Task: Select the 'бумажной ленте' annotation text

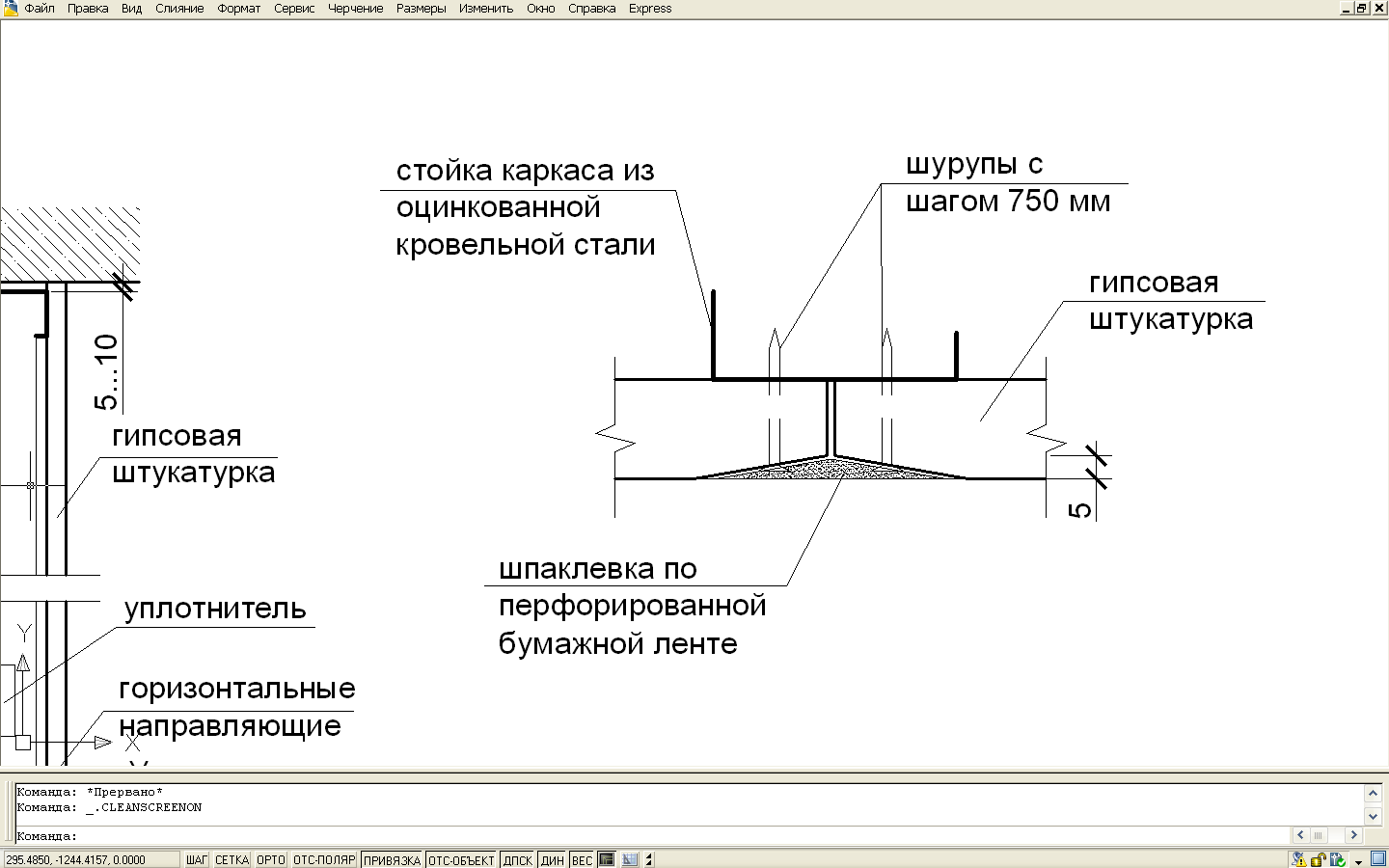Action: 617,643
